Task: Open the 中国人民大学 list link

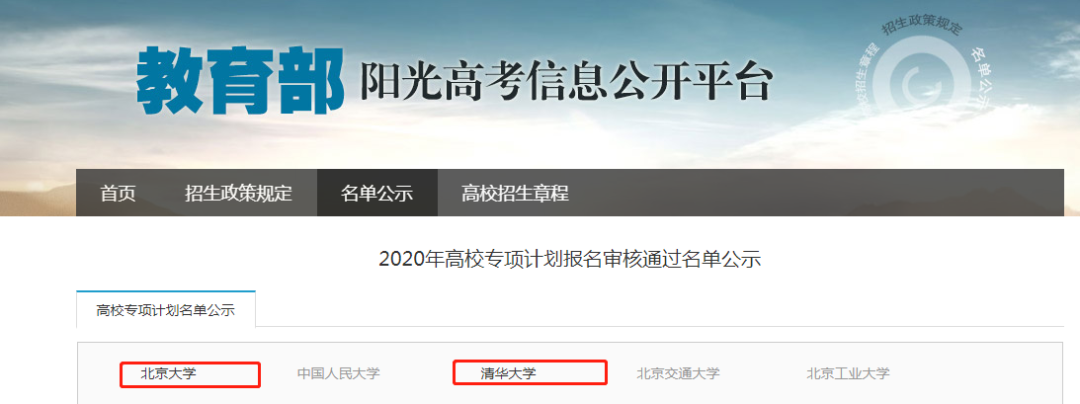Action: point(338,374)
